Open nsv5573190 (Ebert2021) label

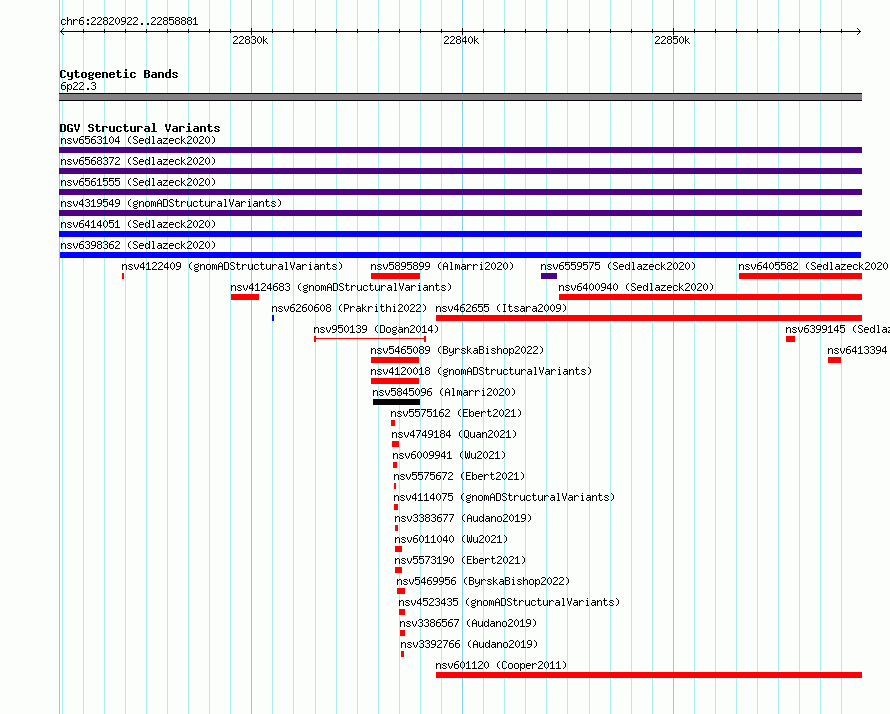460,560
